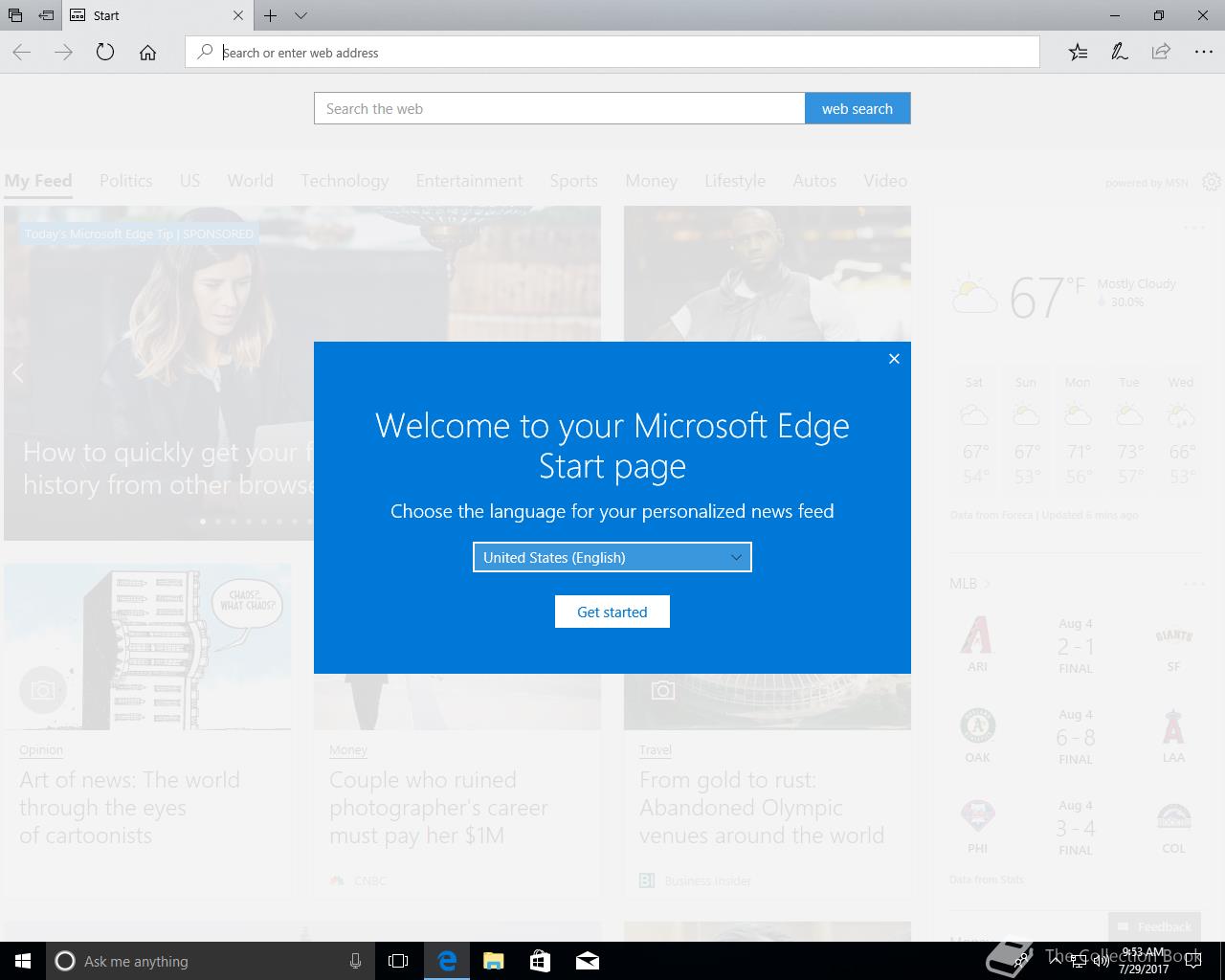Open the weather card options ellipsis
This screenshot has width=1225, height=980.
pos(1194,228)
